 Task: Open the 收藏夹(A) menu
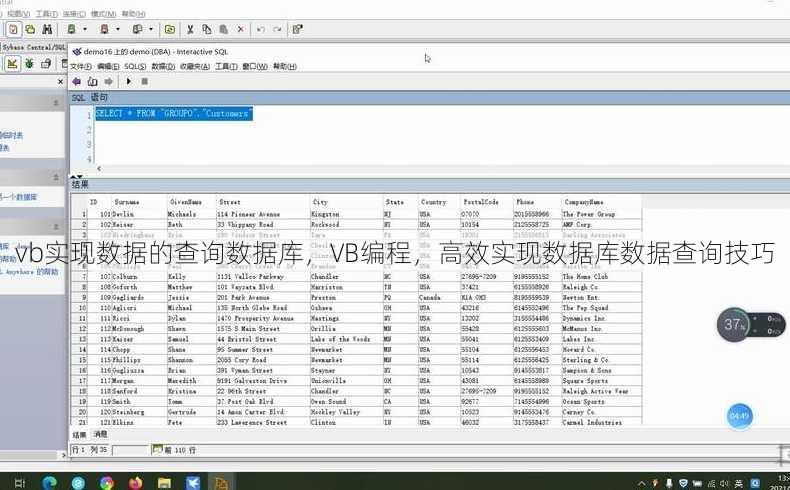[x=194, y=66]
